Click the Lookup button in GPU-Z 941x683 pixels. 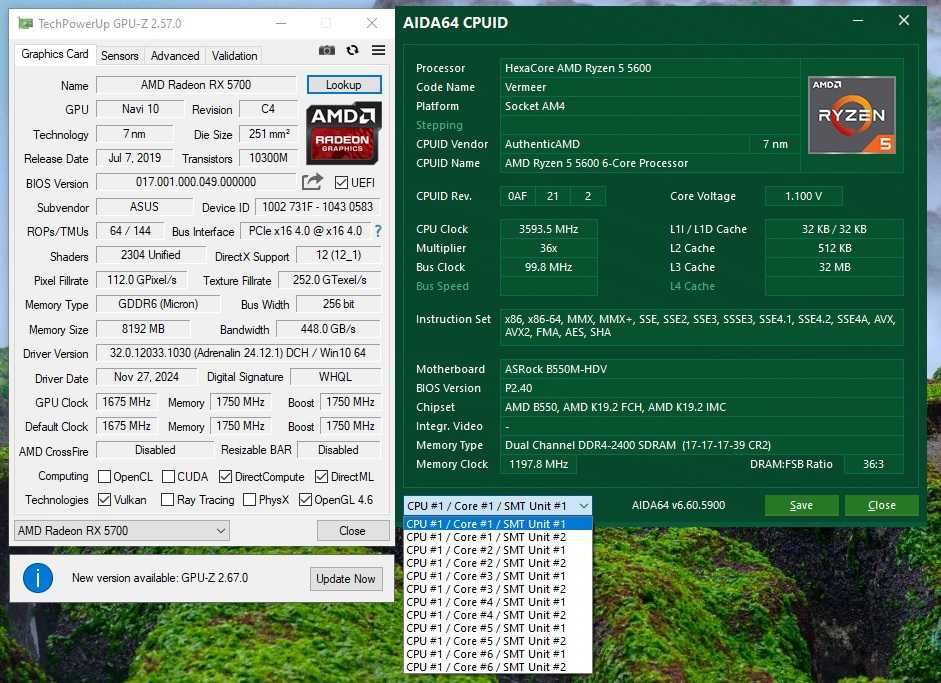click(344, 85)
